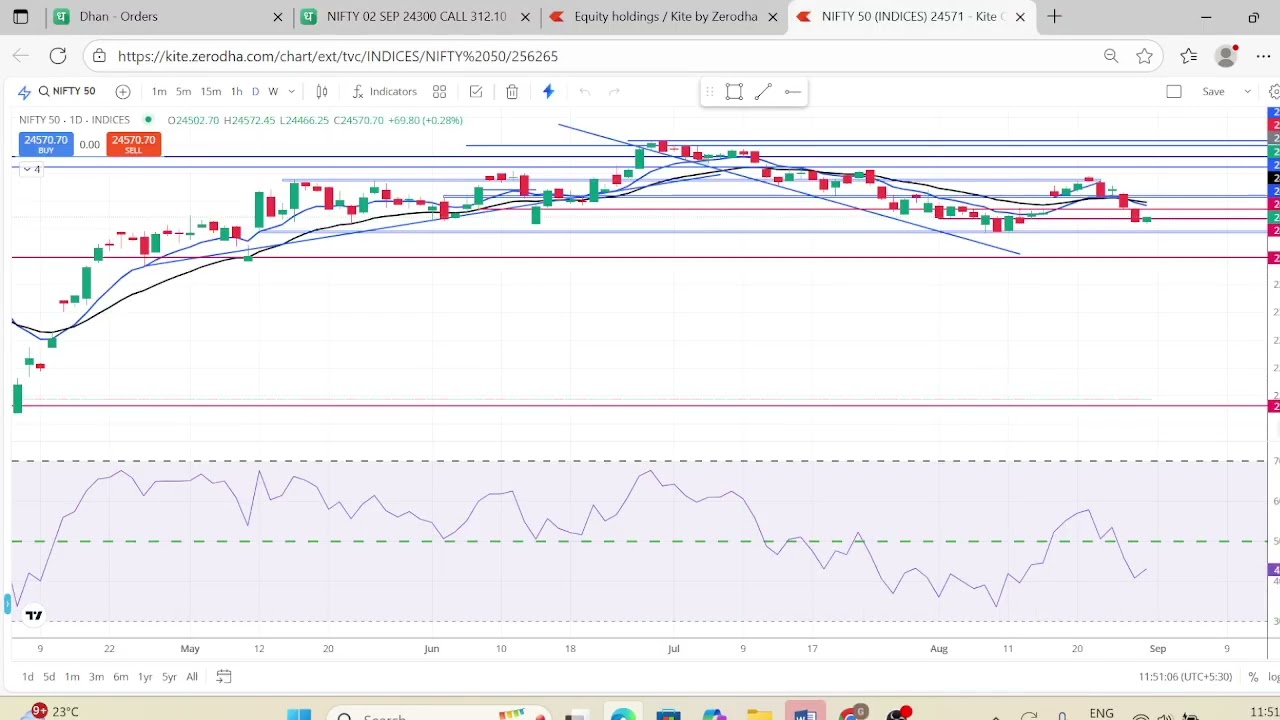Select the rectangle drawing tool

point(734,92)
